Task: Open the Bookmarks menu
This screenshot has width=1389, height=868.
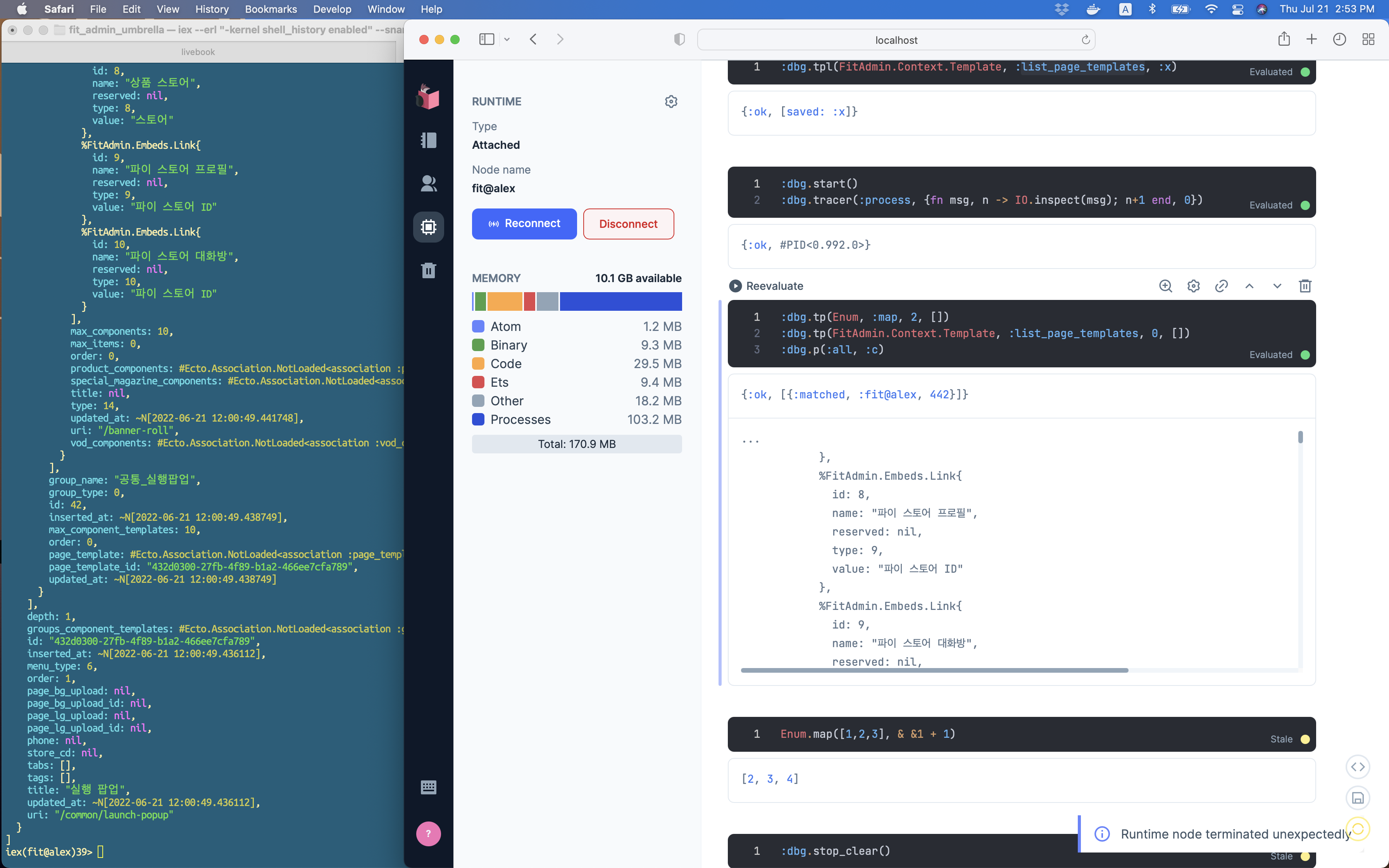Action: [271, 9]
